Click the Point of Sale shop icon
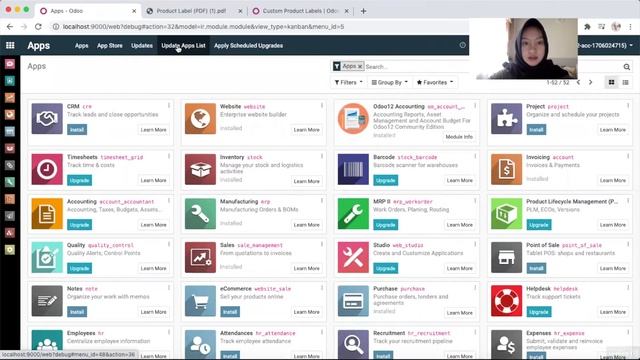The width and height of the screenshot is (640, 360). [506, 258]
